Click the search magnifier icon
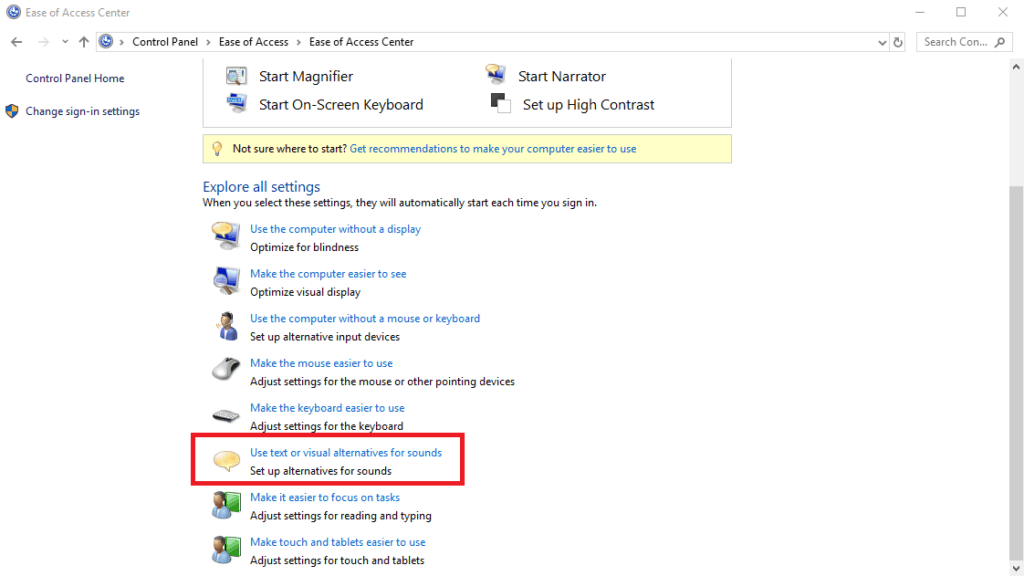Viewport: 1024px width, 576px height. click(x=1000, y=42)
